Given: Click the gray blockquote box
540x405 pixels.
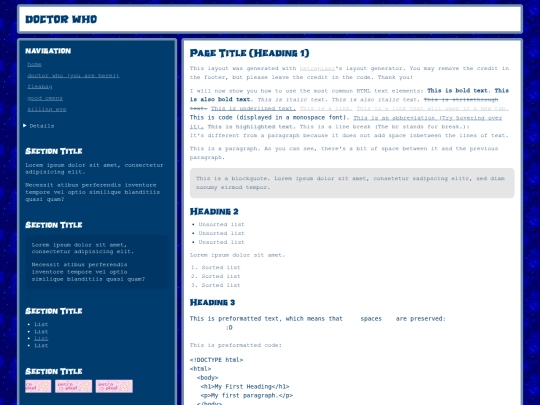Looking at the screenshot, I should coord(352,183).
